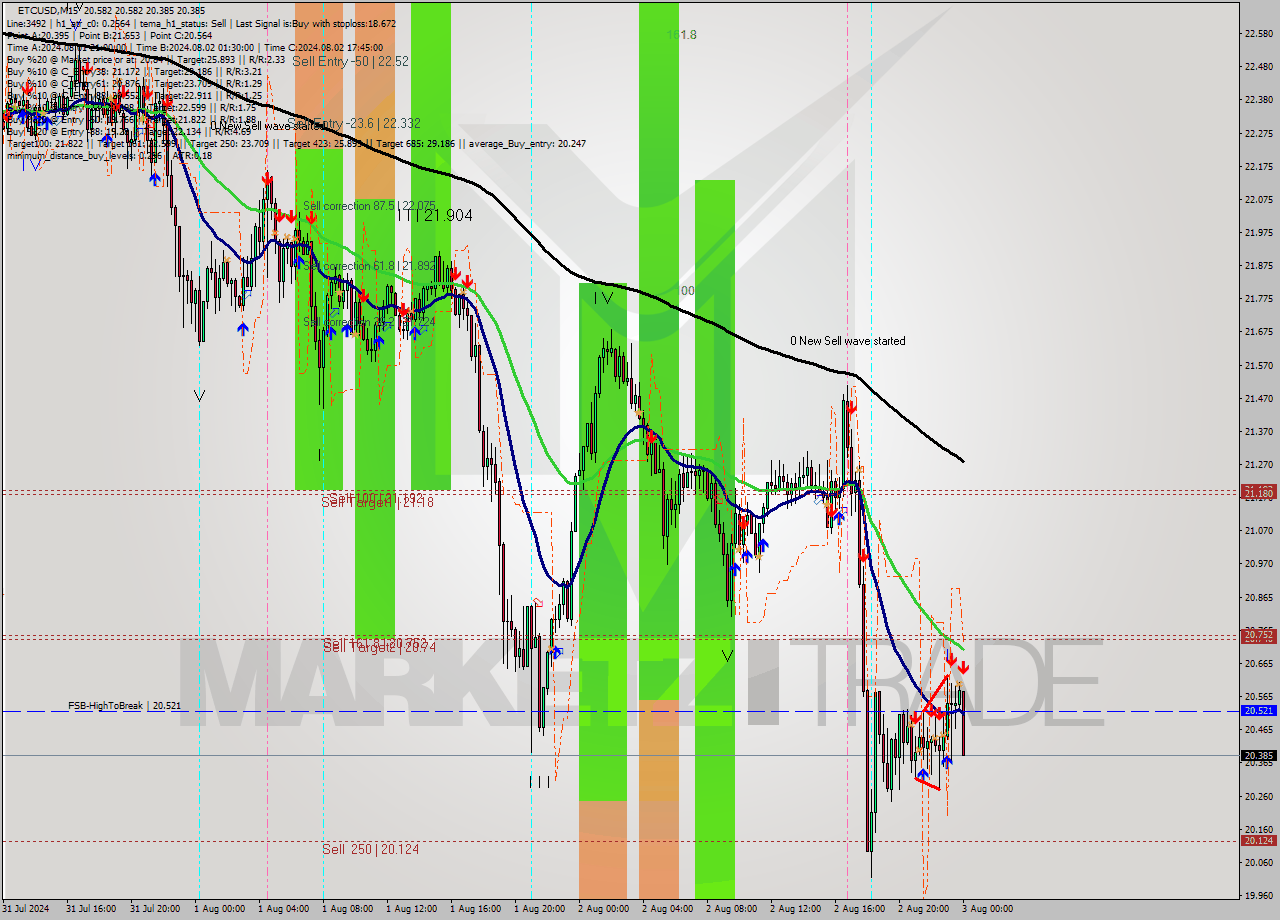Click the '1 Aug 04:00' time label
The width and height of the screenshot is (1280, 920).
coord(285,909)
